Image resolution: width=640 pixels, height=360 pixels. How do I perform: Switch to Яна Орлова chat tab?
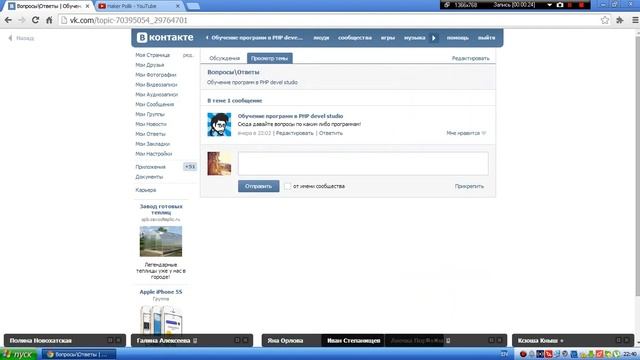[285, 340]
